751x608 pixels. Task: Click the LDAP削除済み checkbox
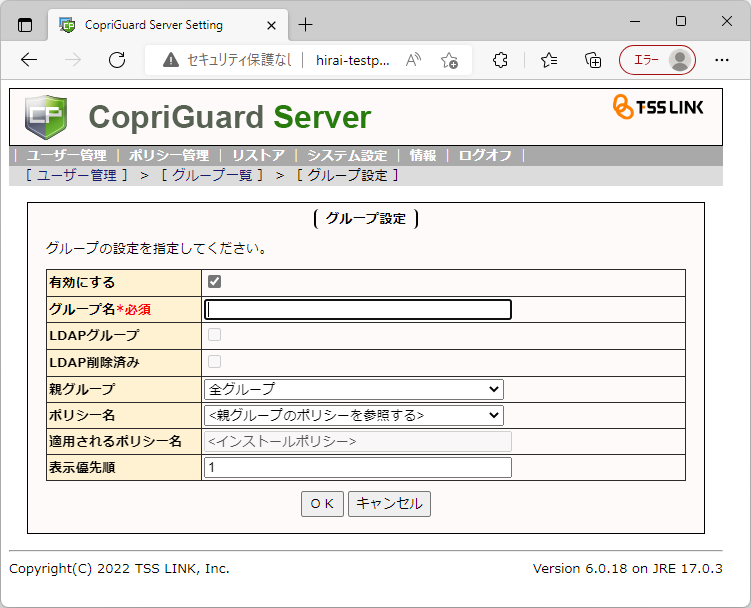(214, 361)
